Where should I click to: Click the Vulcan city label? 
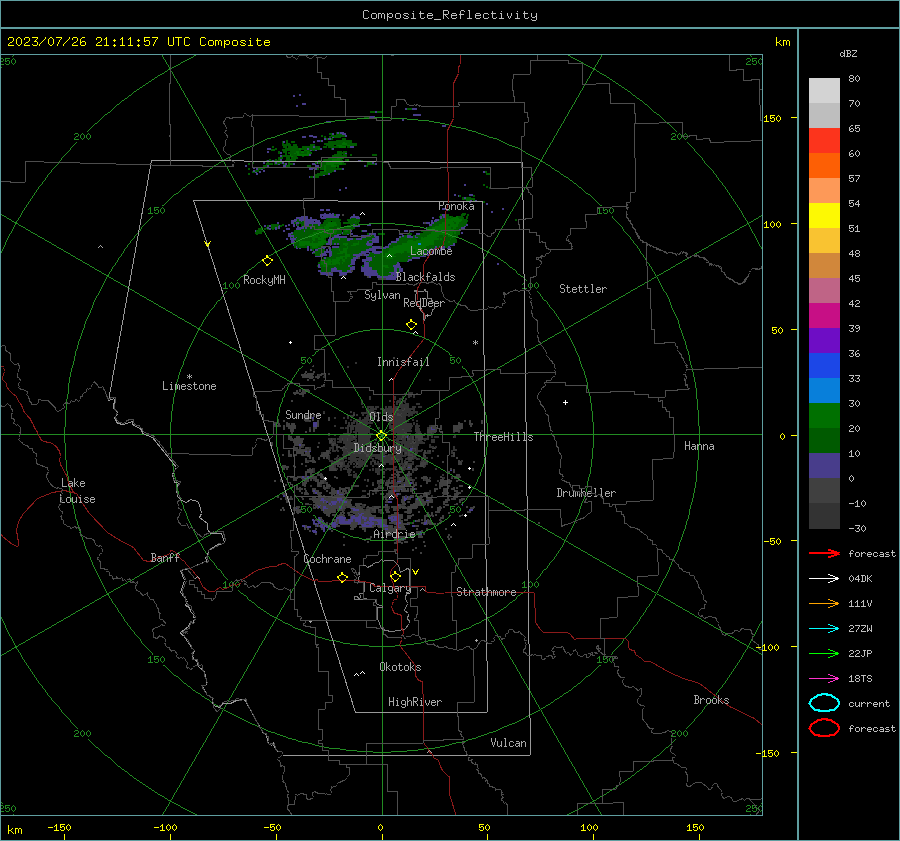click(508, 743)
